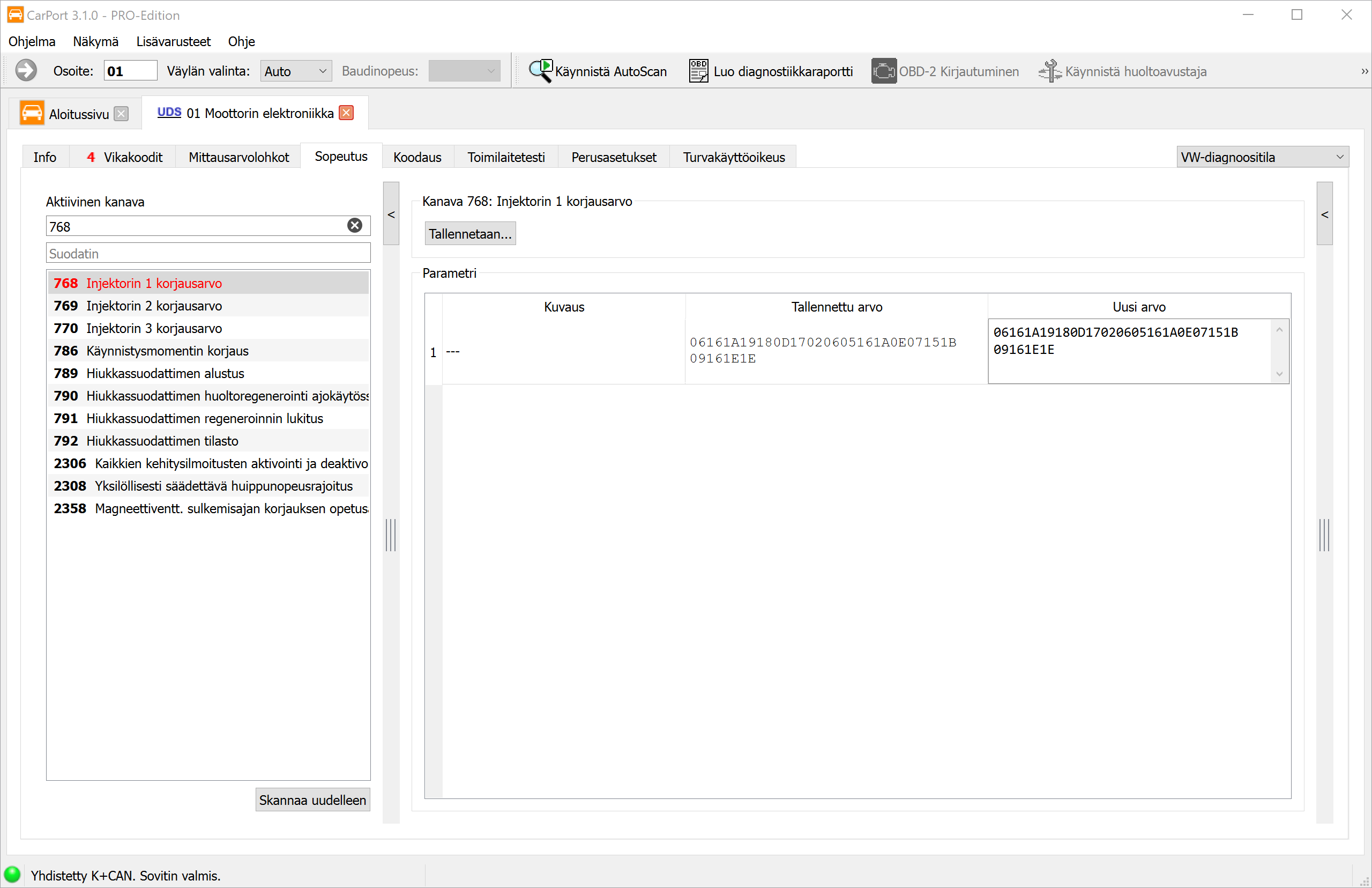1372x888 pixels.
Task: Open the Väylän valinta Auto dropdown
Action: pyautogui.click(x=296, y=71)
